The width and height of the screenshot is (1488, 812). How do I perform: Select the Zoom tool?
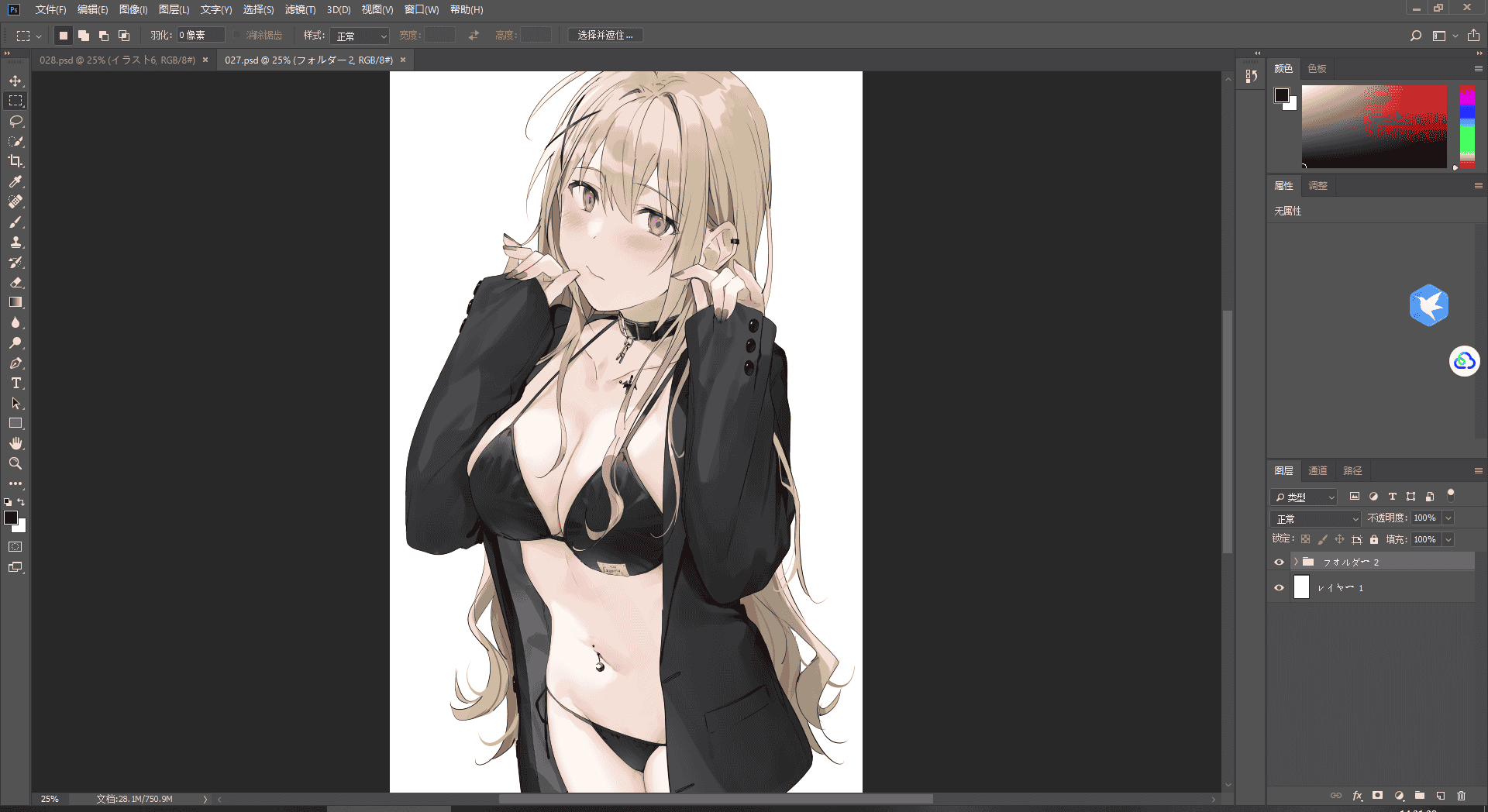(x=15, y=463)
